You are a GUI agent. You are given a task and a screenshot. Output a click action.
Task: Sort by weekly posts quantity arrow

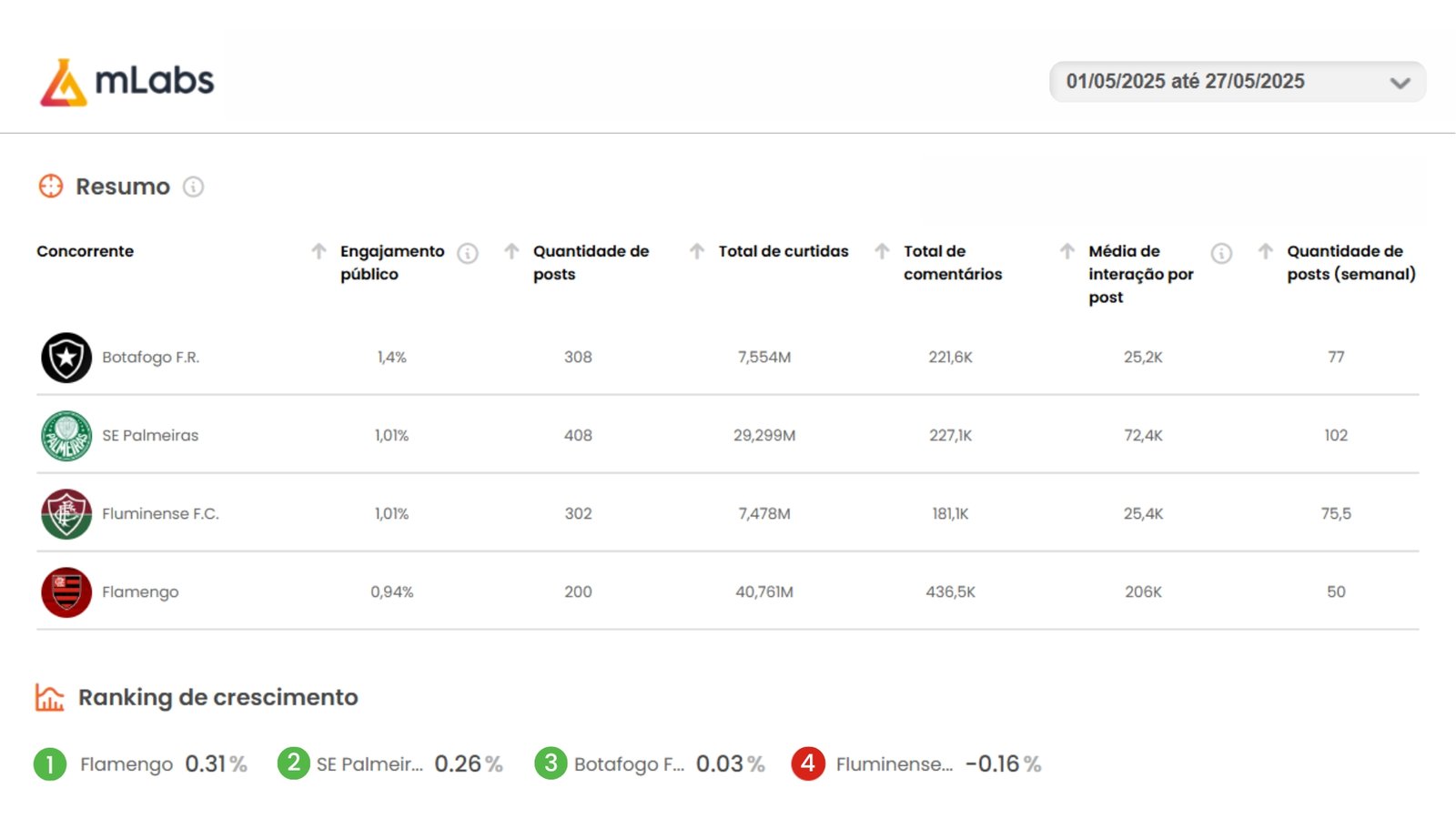(1266, 251)
